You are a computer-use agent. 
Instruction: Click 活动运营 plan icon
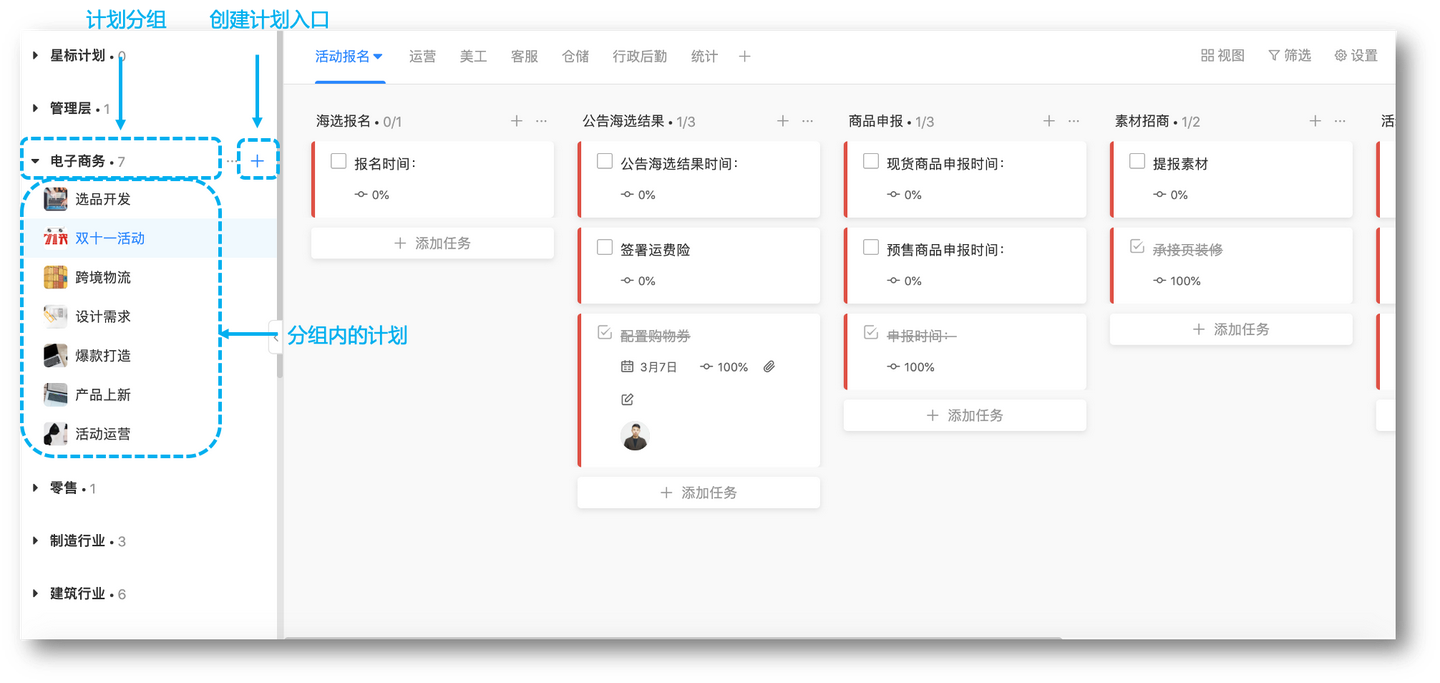point(56,433)
